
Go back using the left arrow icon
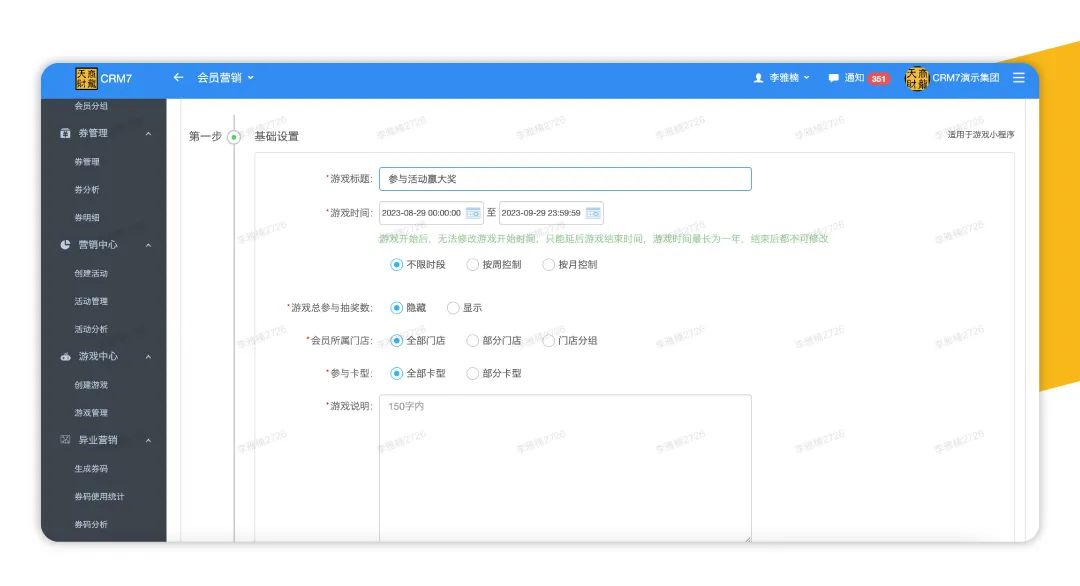coord(178,78)
